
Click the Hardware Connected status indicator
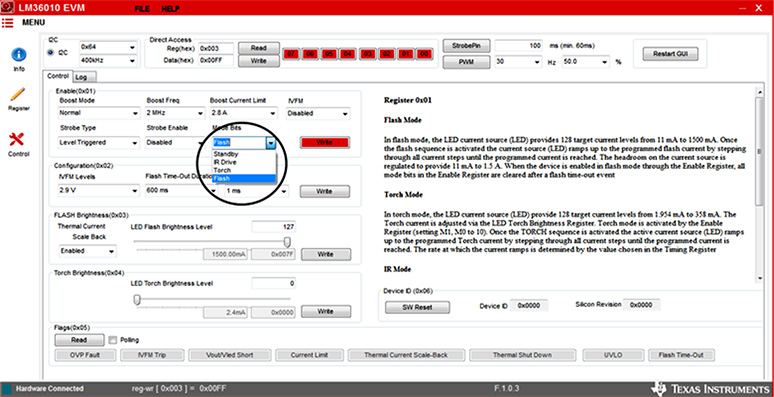click(x=7, y=389)
